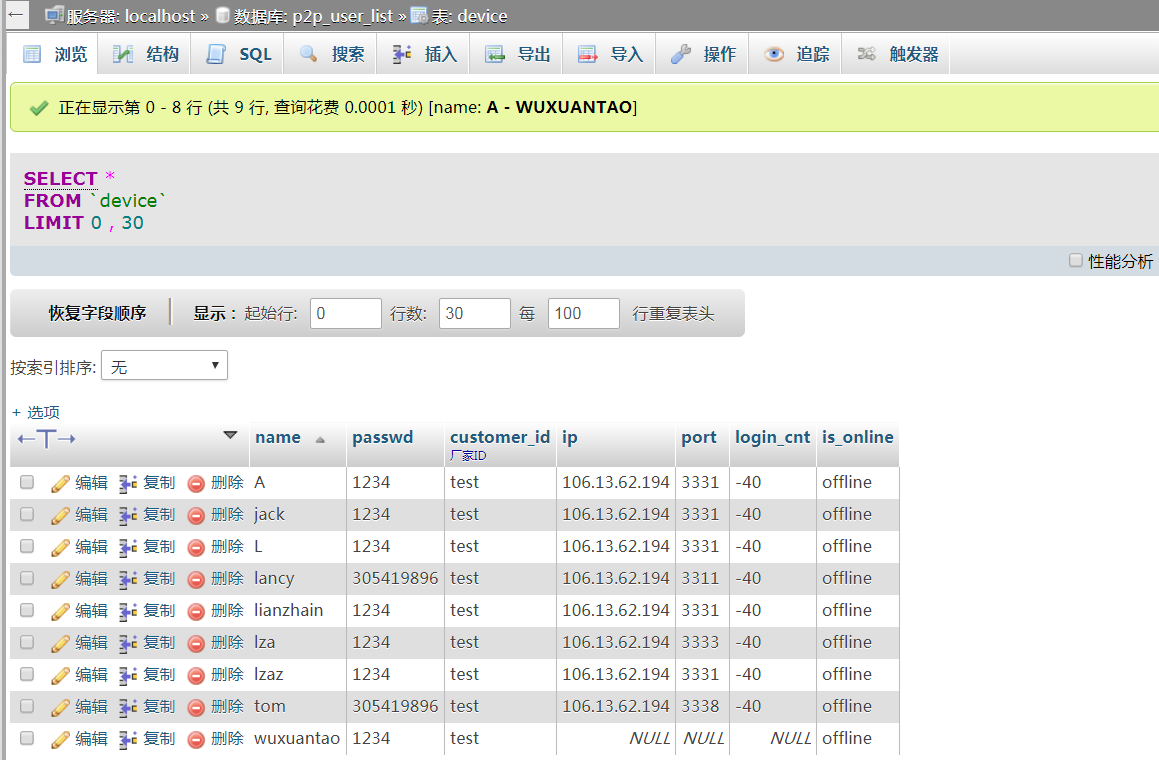Open the 操作 operations tab
Viewport: 1159px width, 760px height.
coord(703,54)
